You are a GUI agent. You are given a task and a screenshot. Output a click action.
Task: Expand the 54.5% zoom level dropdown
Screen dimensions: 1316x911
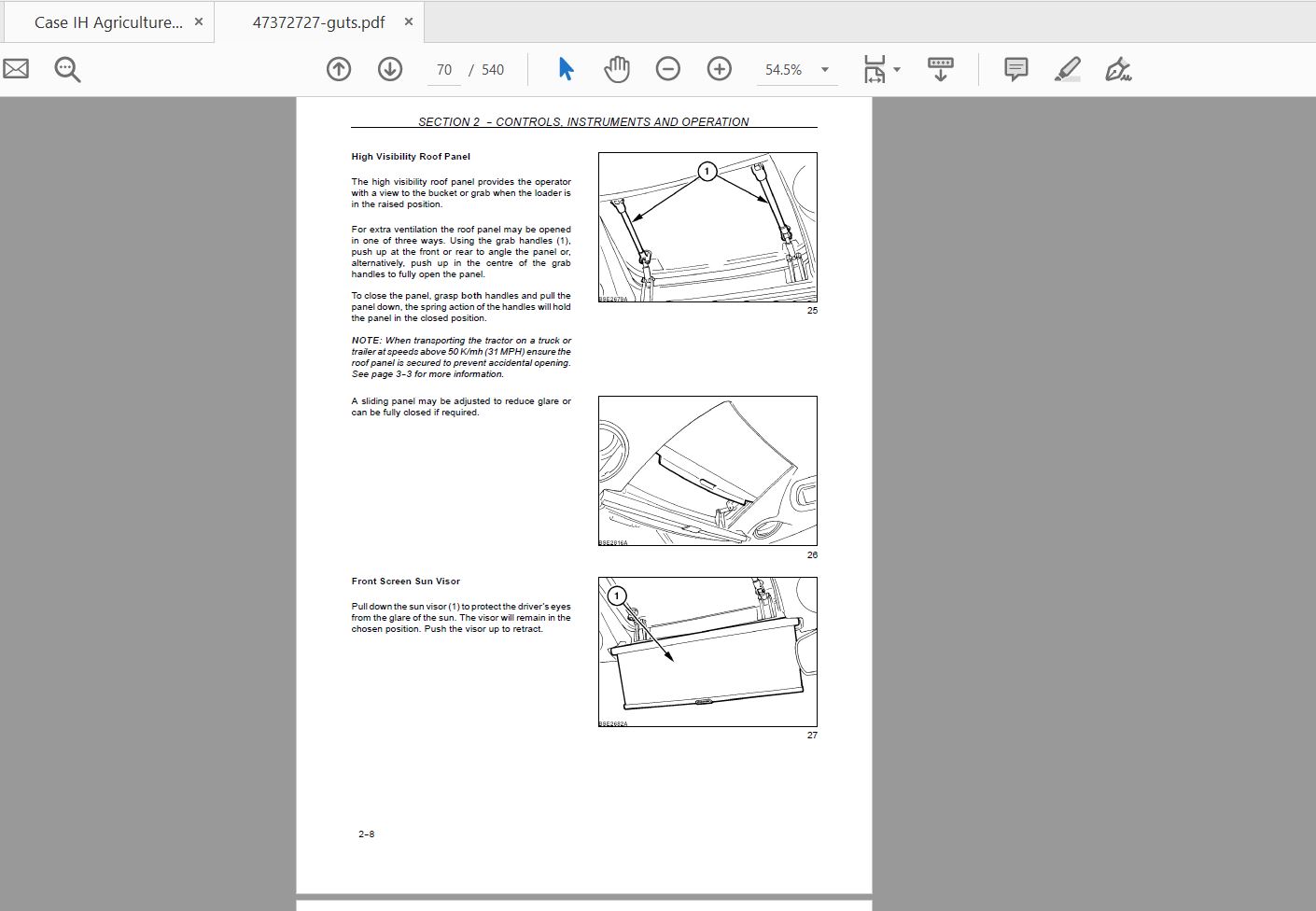coord(825,70)
